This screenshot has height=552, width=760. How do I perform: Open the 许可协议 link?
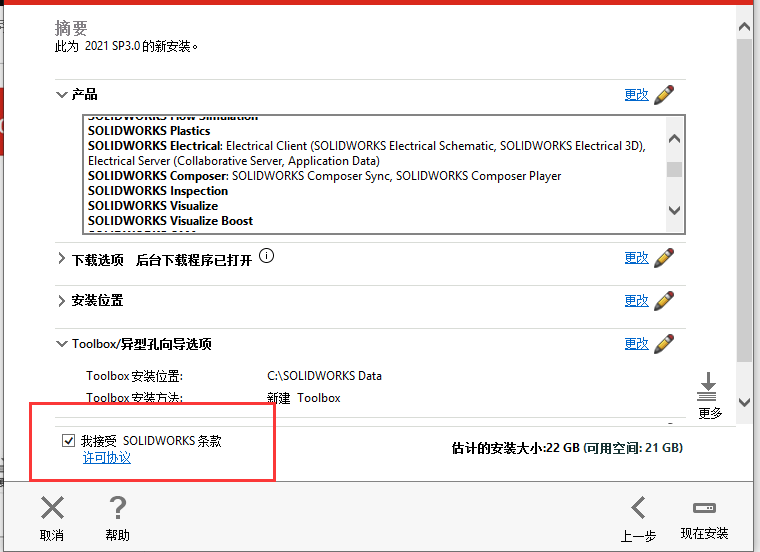coord(107,457)
